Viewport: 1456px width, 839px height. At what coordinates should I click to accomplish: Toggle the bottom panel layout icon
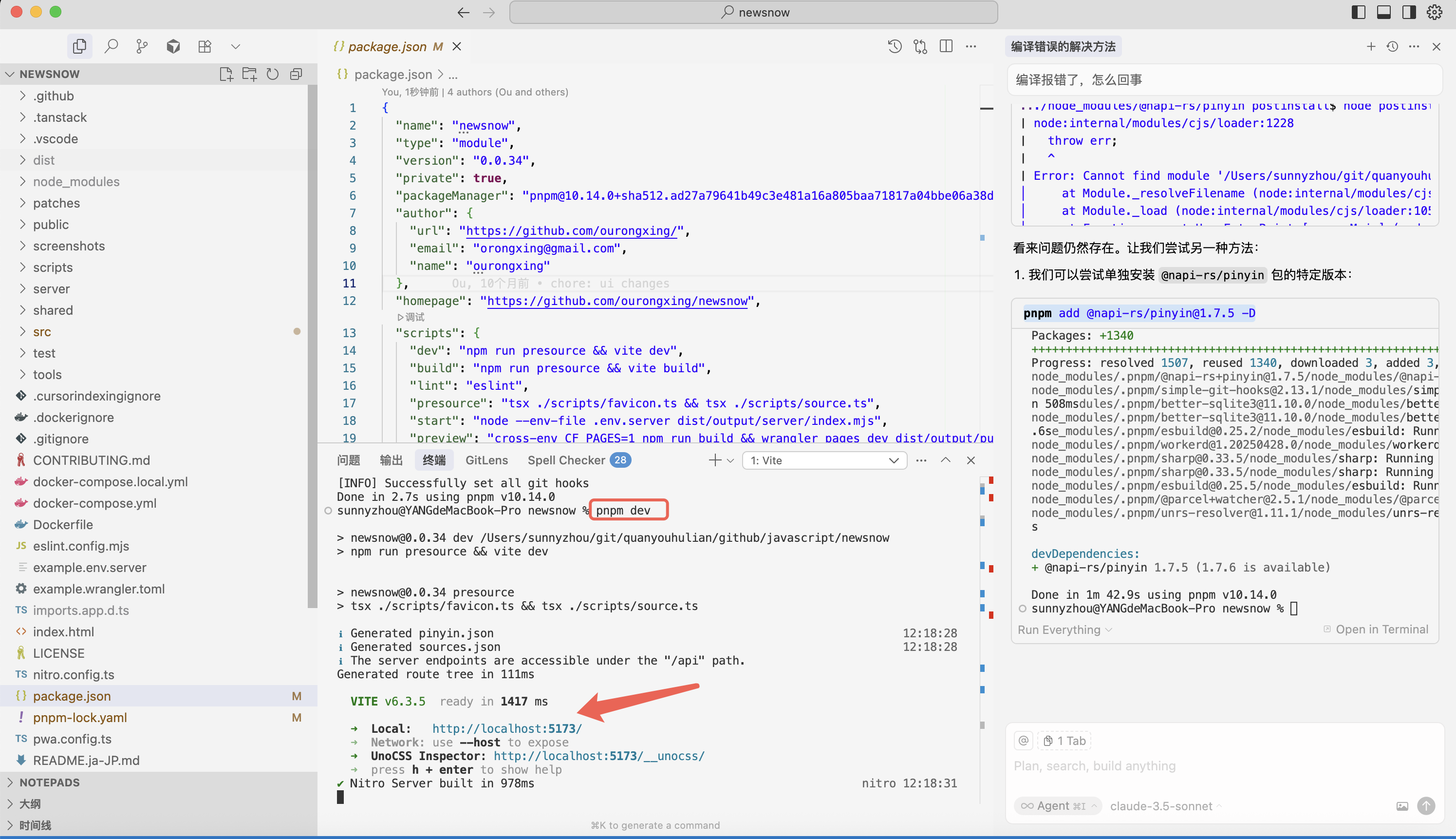point(1383,12)
